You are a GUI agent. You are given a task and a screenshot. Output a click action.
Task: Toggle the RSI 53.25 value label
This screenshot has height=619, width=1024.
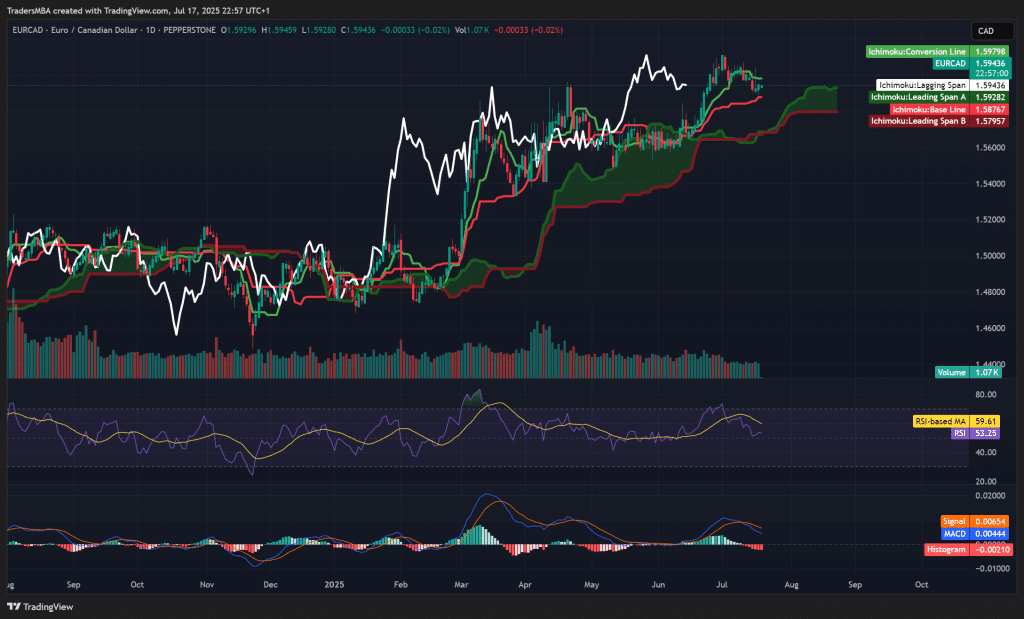(985, 435)
